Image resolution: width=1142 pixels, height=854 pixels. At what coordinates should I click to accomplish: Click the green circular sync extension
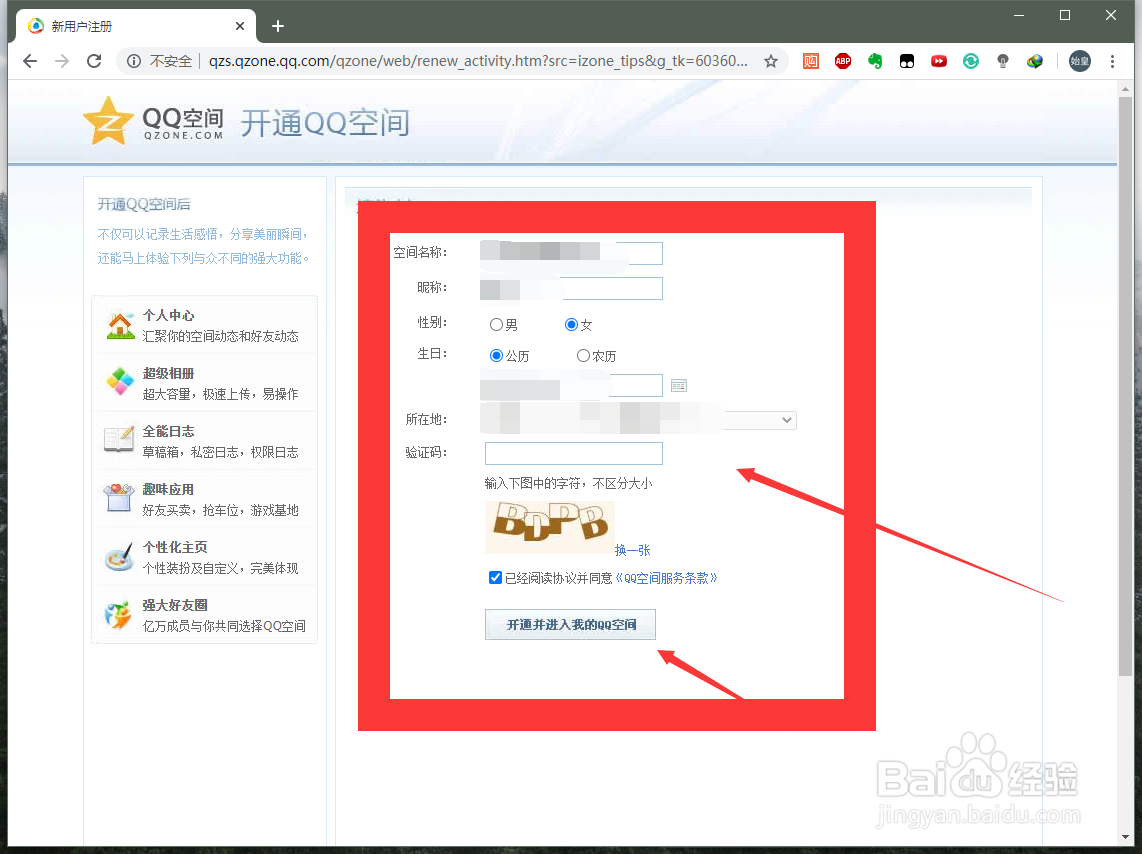(x=971, y=61)
